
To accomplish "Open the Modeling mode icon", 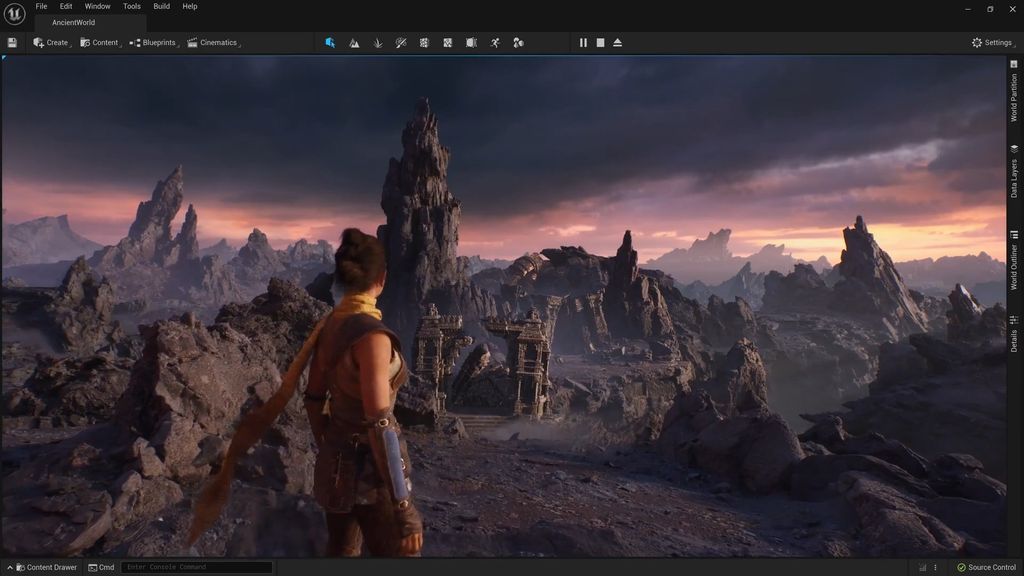I will [470, 42].
